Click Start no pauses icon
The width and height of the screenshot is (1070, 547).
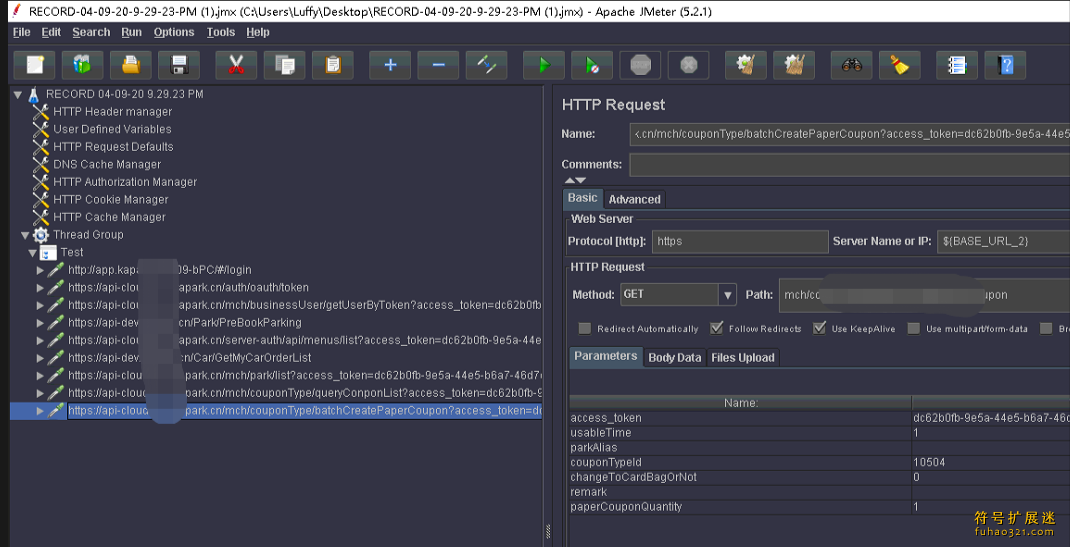tap(592, 65)
